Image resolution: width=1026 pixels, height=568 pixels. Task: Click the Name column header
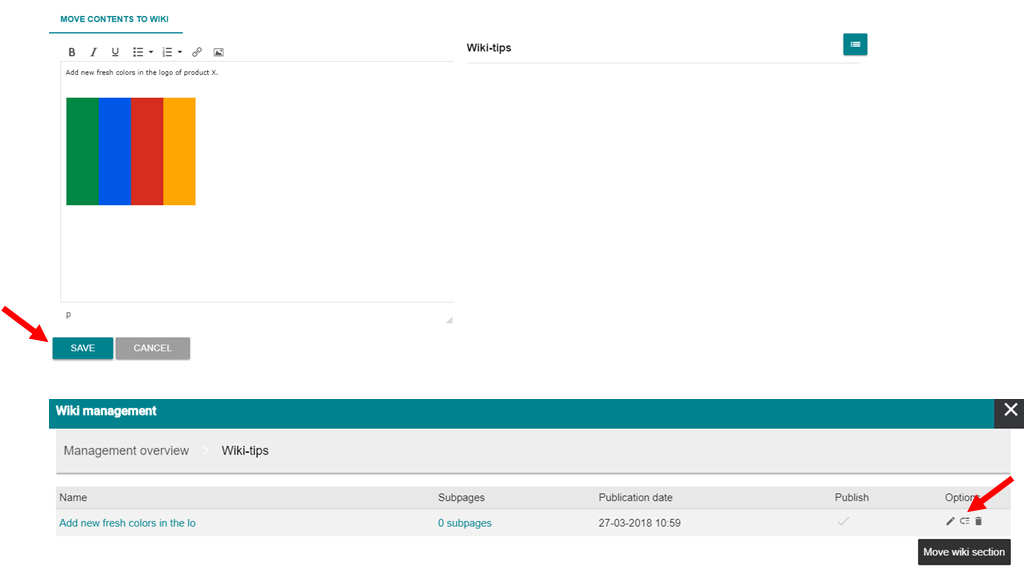coord(73,497)
